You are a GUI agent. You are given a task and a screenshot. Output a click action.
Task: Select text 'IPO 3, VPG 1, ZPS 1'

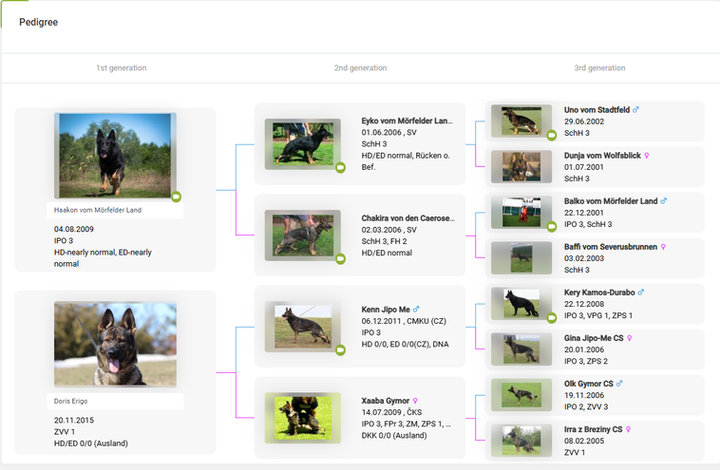coord(598,315)
